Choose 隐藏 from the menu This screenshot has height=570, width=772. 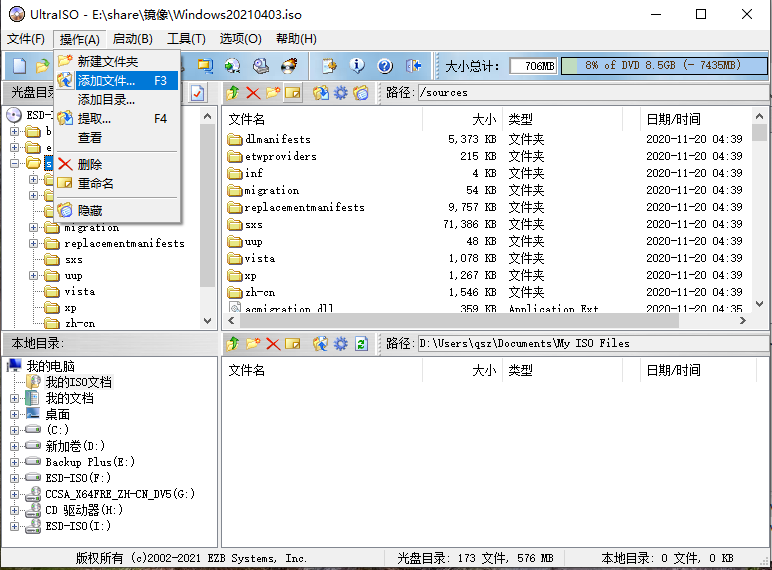[x=117, y=211]
